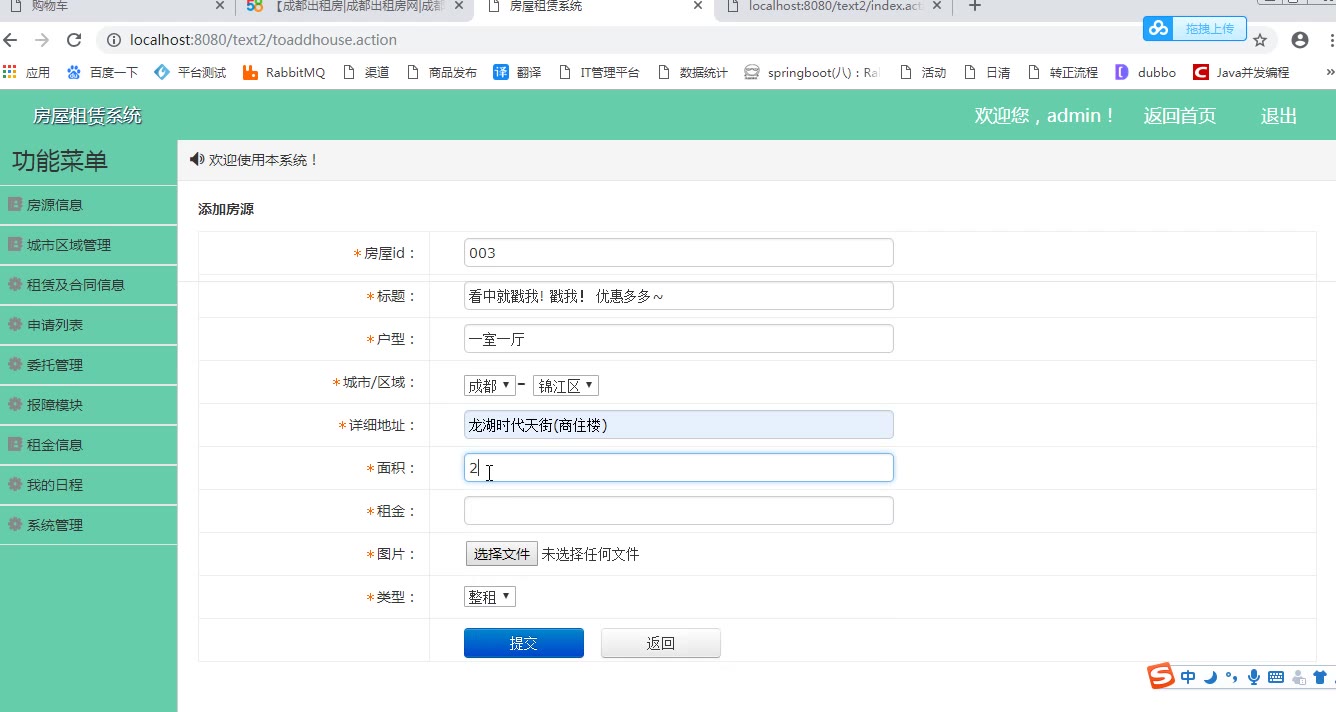1336x712 pixels.
Task: Open the 平台测试 bookmark
Action: tap(190, 72)
